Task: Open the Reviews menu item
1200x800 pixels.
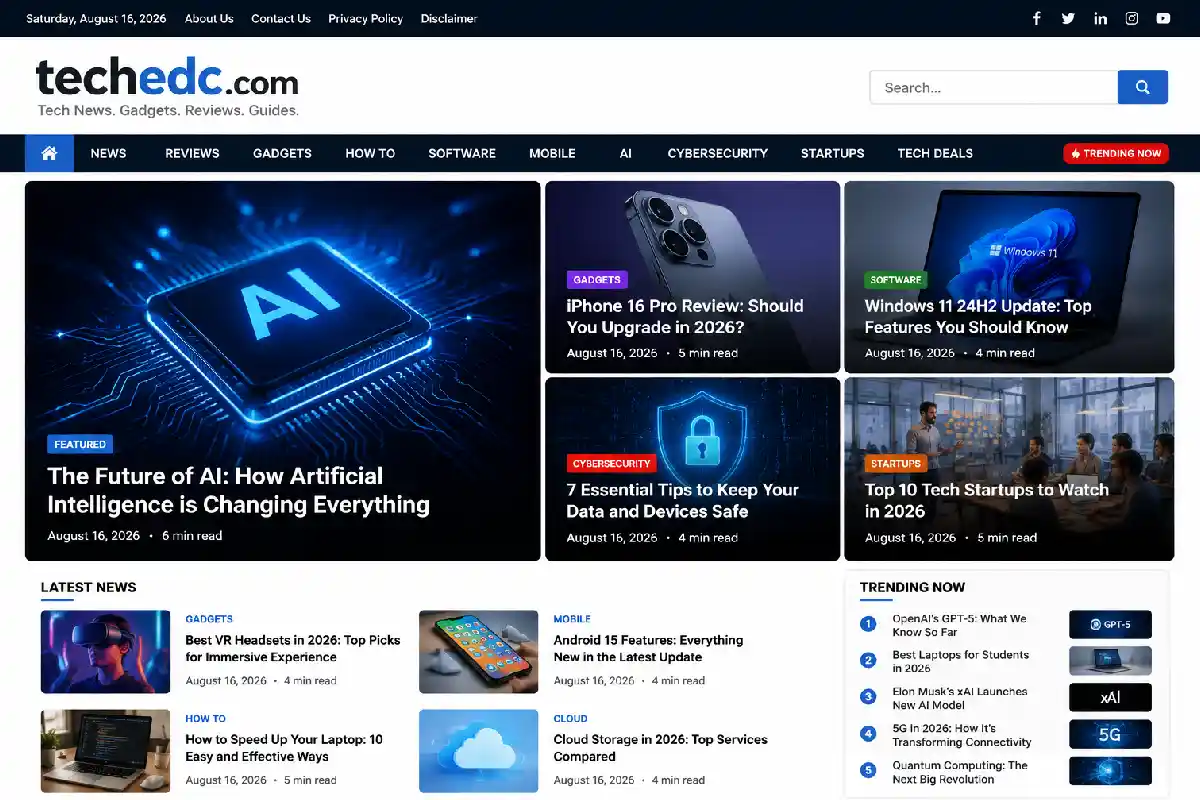Action: tap(192, 153)
